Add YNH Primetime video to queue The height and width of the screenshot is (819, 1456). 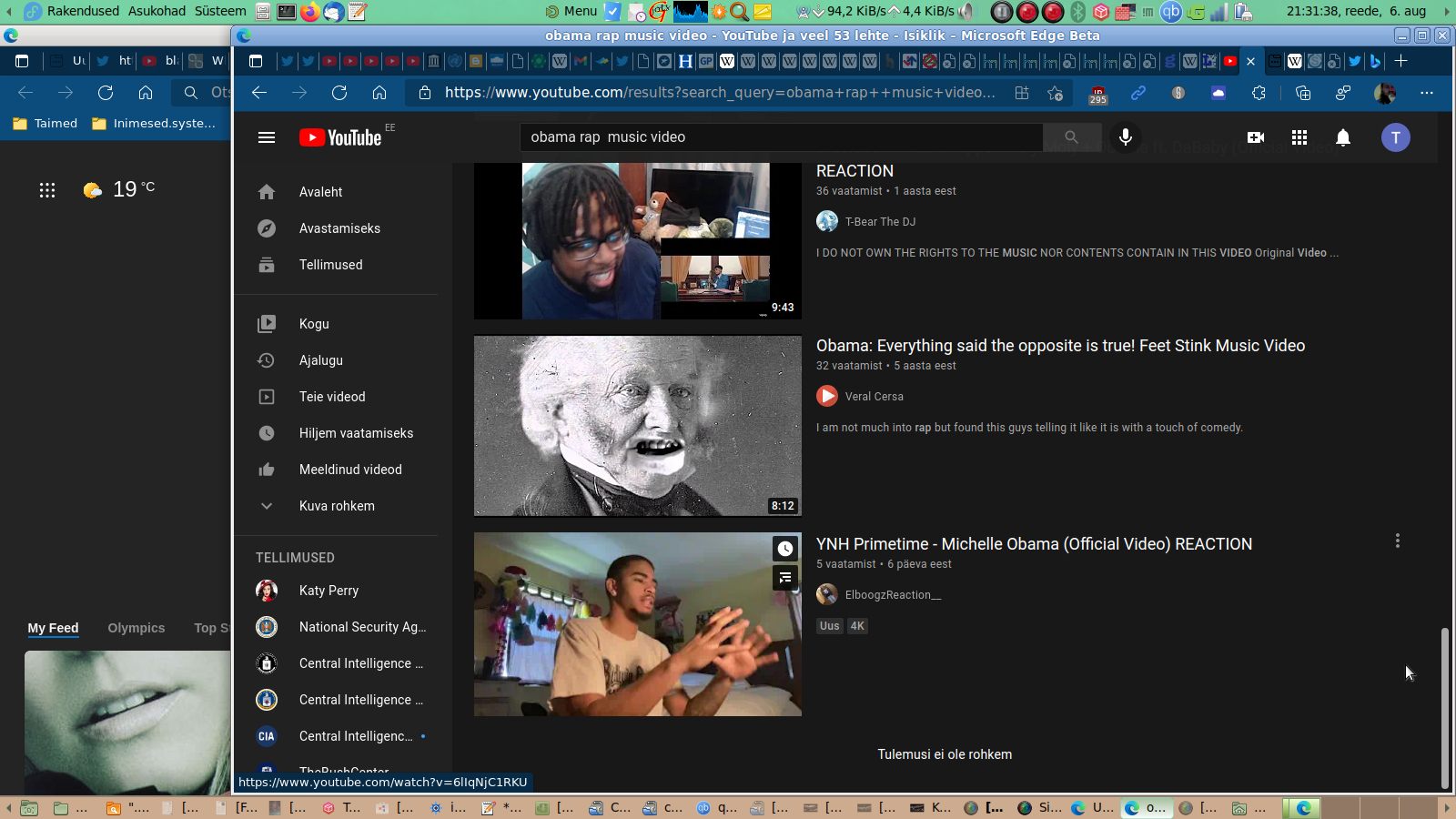784,578
